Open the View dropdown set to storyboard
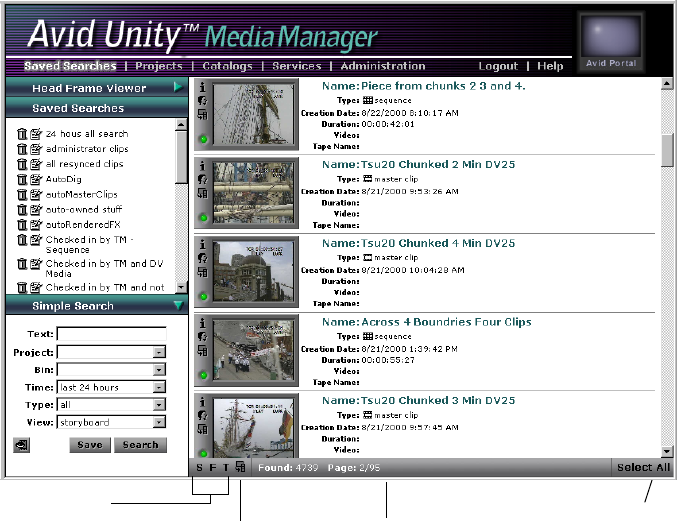Image resolution: width=677 pixels, height=521 pixels. pos(159,422)
